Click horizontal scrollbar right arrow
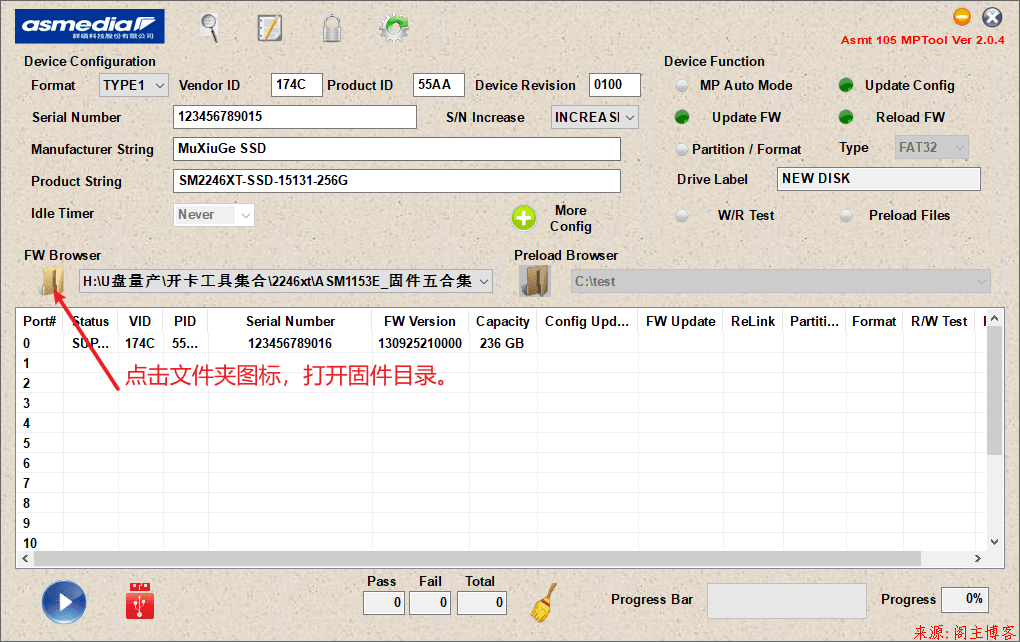 pyautogui.click(x=978, y=558)
